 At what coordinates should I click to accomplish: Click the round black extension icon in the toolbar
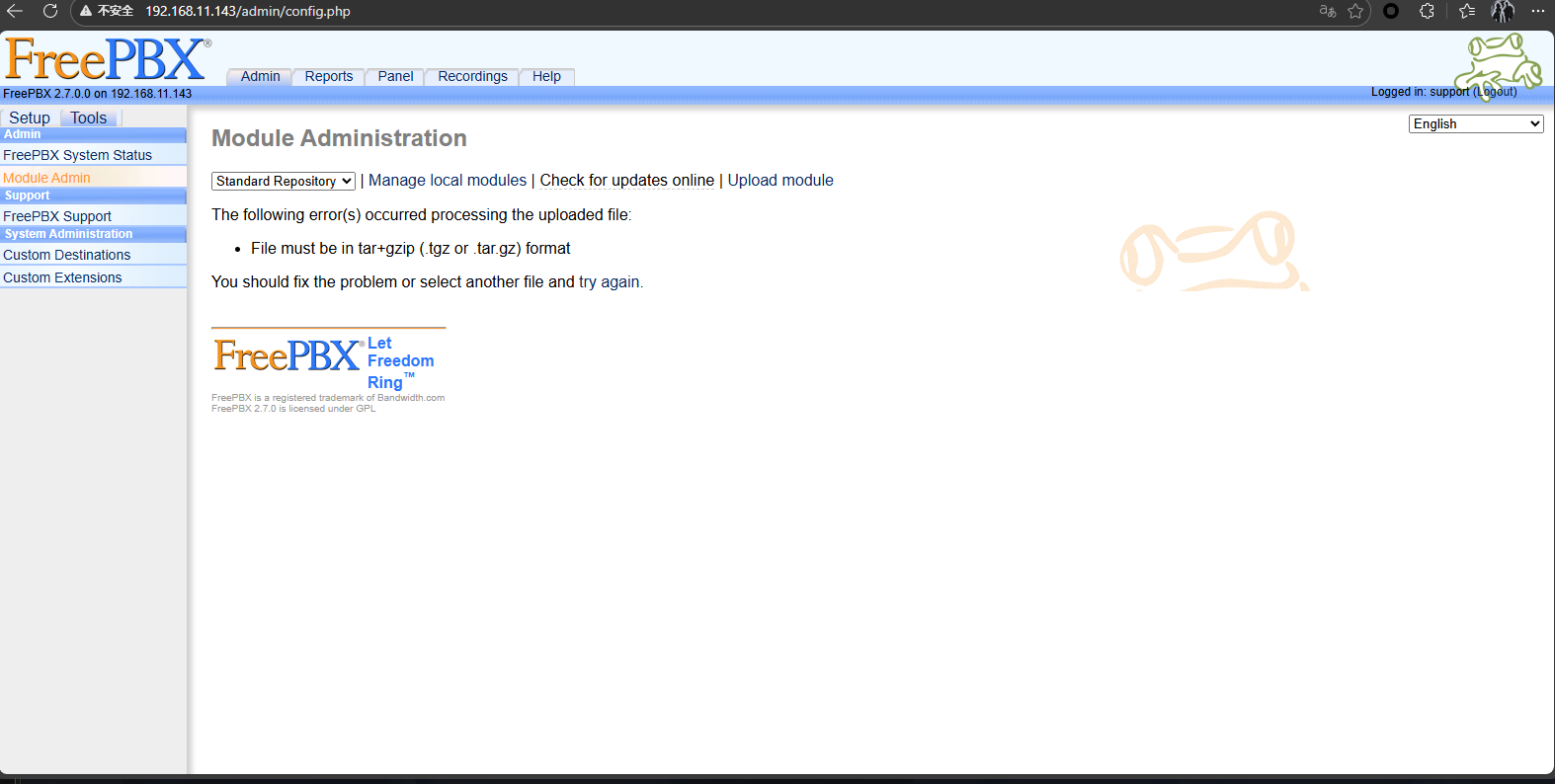click(1391, 11)
